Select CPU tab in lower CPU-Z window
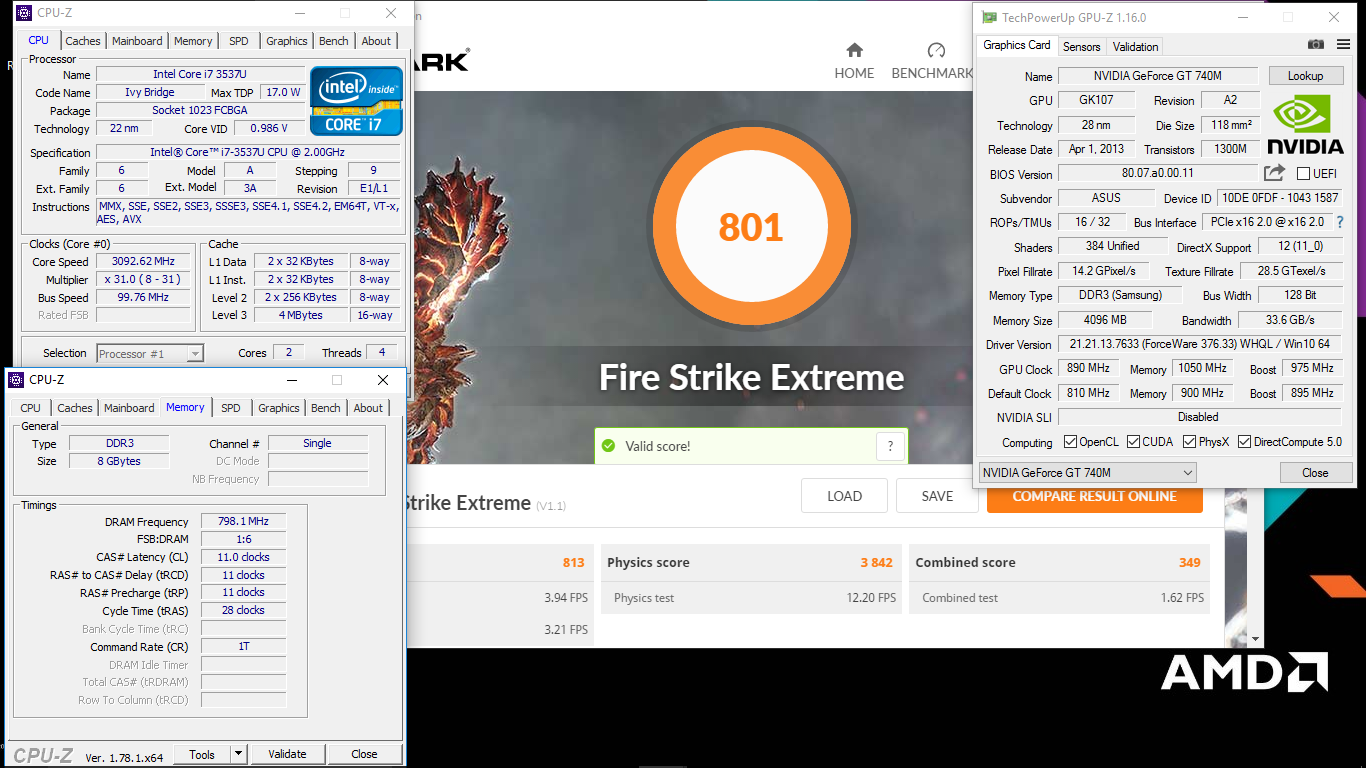Screen dimensions: 1366x768 tap(31, 408)
